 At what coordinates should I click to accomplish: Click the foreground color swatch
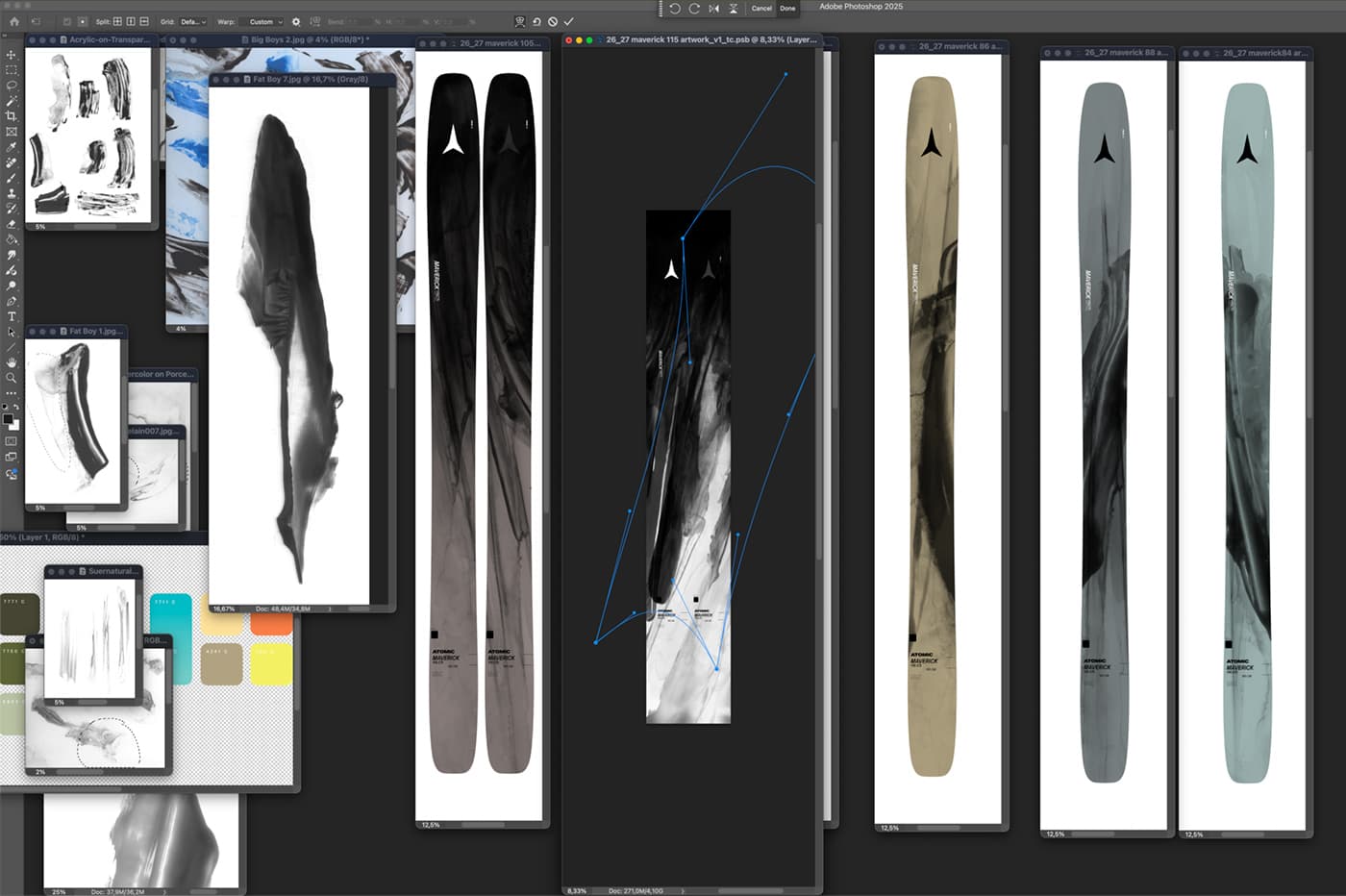(8, 418)
